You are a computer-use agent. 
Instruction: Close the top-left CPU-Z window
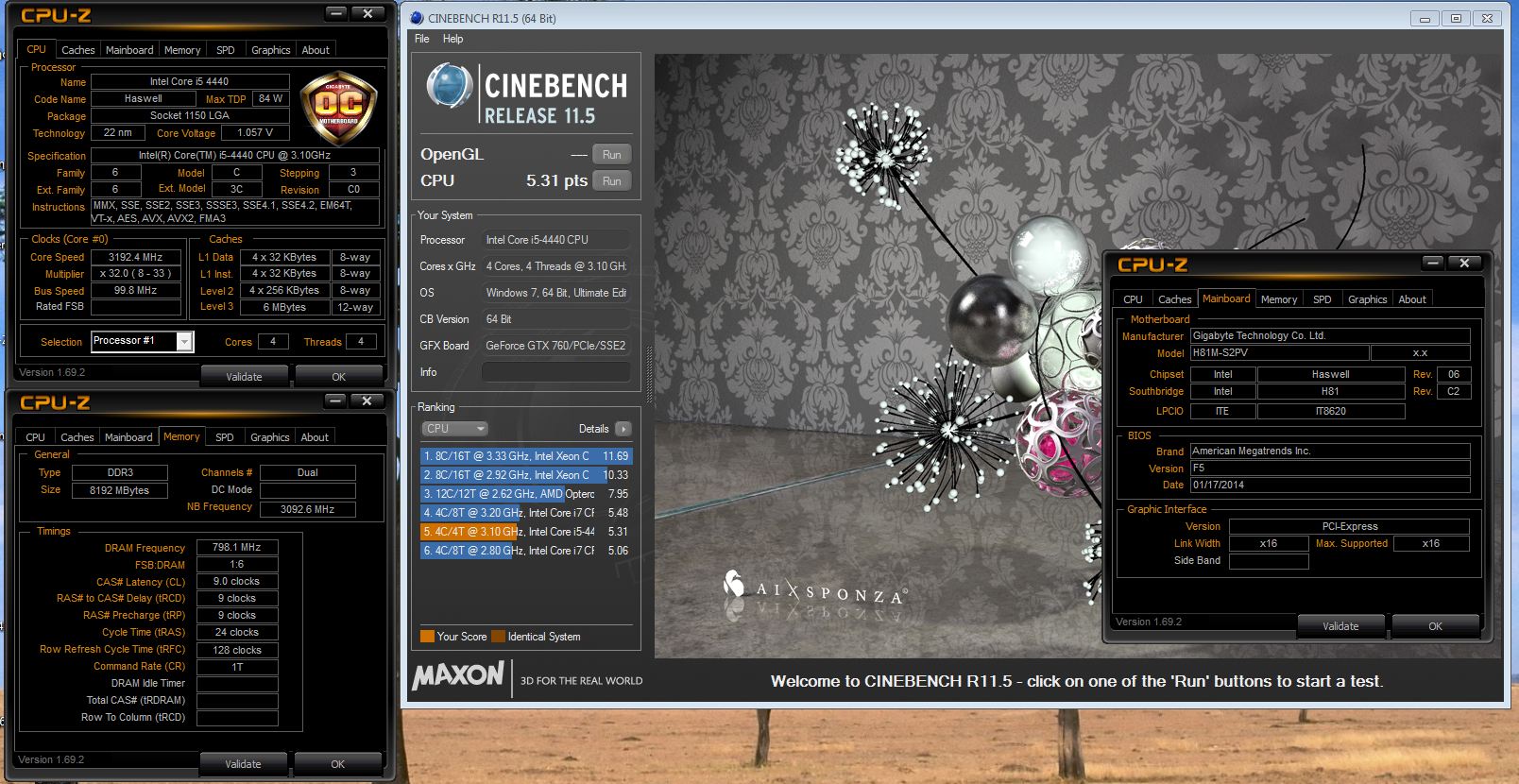pyautogui.click(x=367, y=13)
